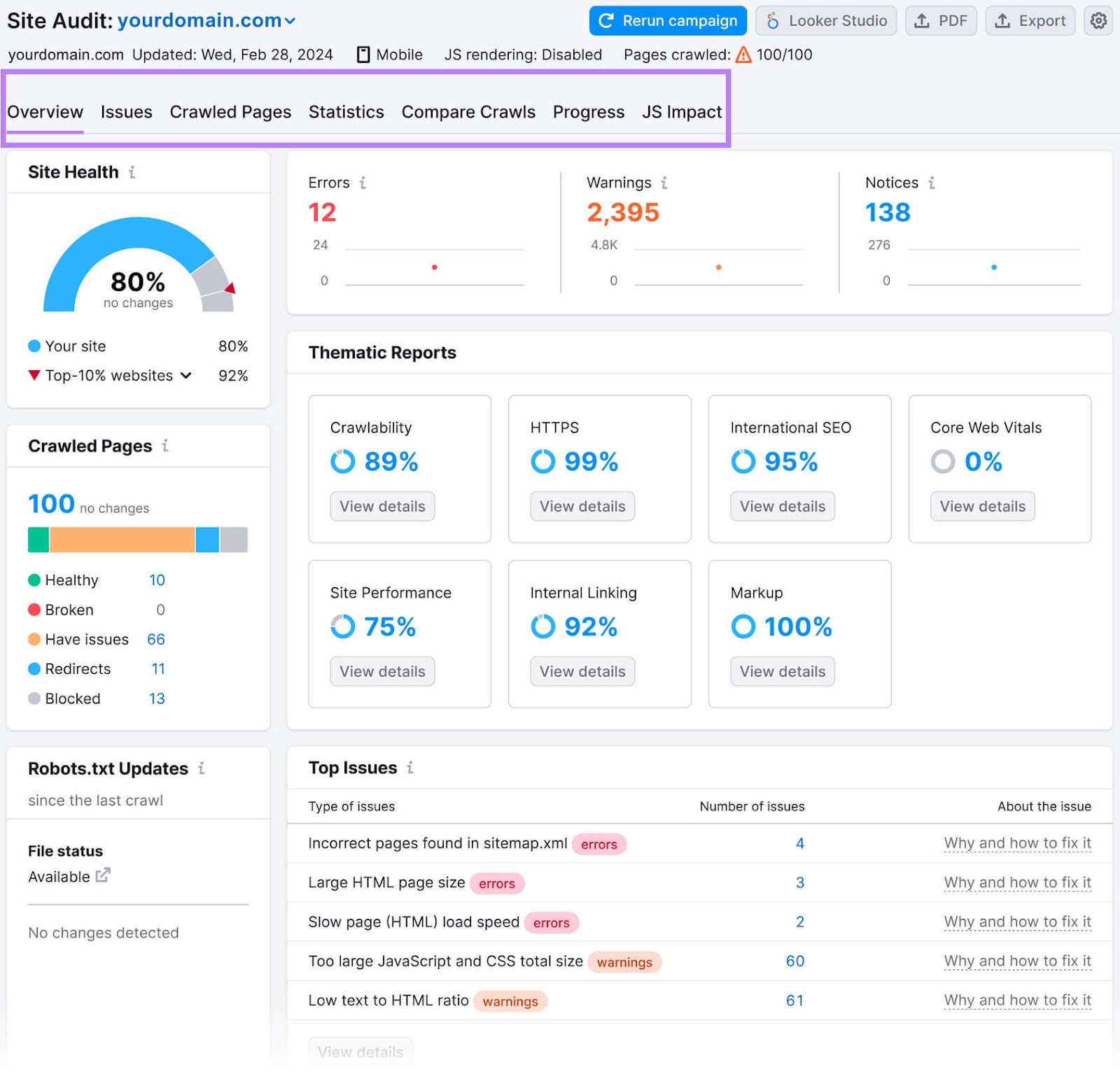Viewport: 1120px width, 1072px height.
Task: Expand the Top-10% websites comparison
Action: point(185,376)
